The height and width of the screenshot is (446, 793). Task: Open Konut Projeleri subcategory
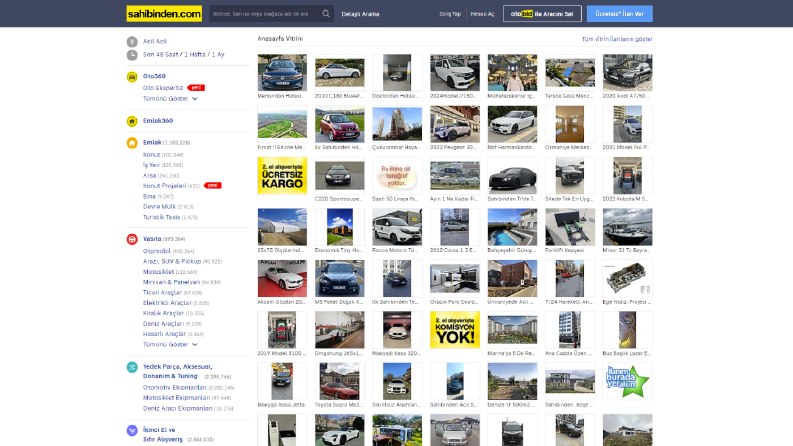(164, 186)
